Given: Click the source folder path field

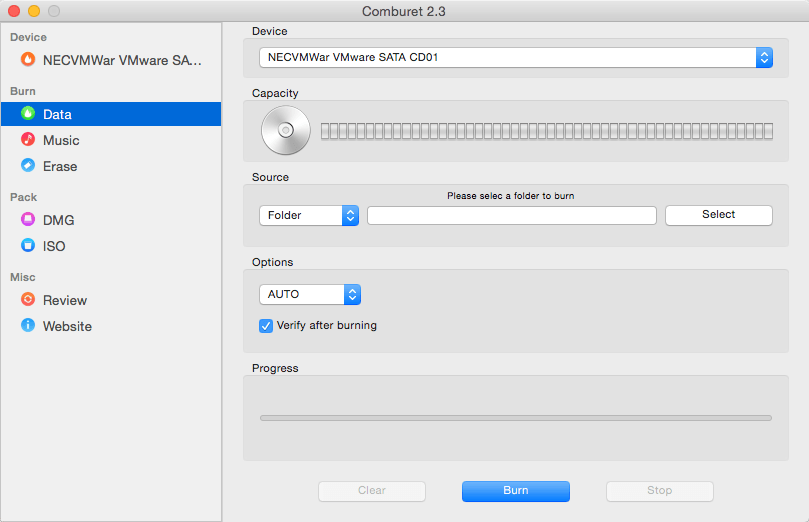Looking at the screenshot, I should tap(512, 216).
